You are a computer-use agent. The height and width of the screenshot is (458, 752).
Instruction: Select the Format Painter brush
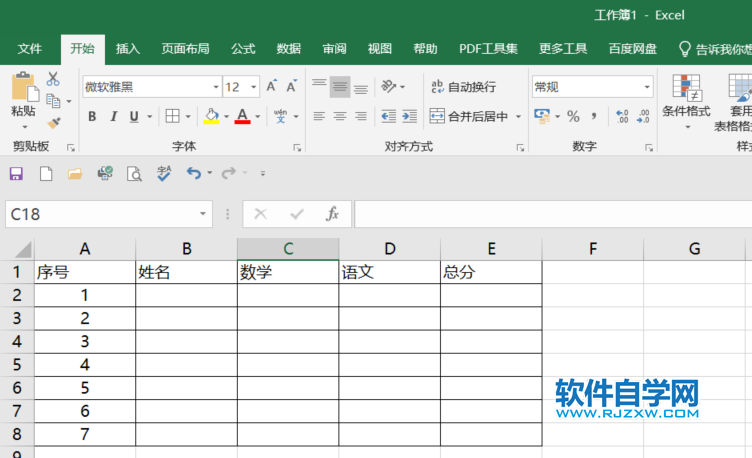click(x=54, y=123)
